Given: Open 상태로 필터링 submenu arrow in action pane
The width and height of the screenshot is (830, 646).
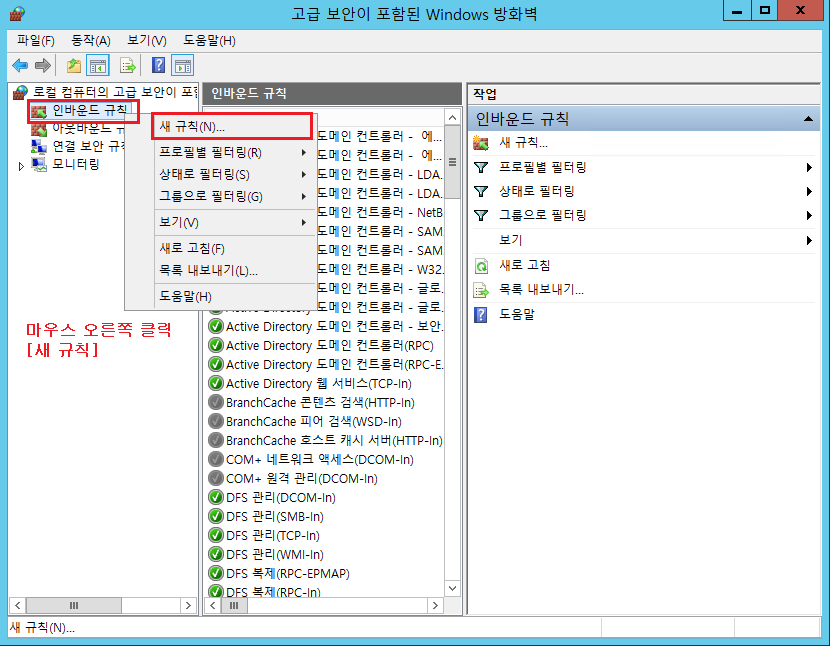Looking at the screenshot, I should (x=809, y=192).
